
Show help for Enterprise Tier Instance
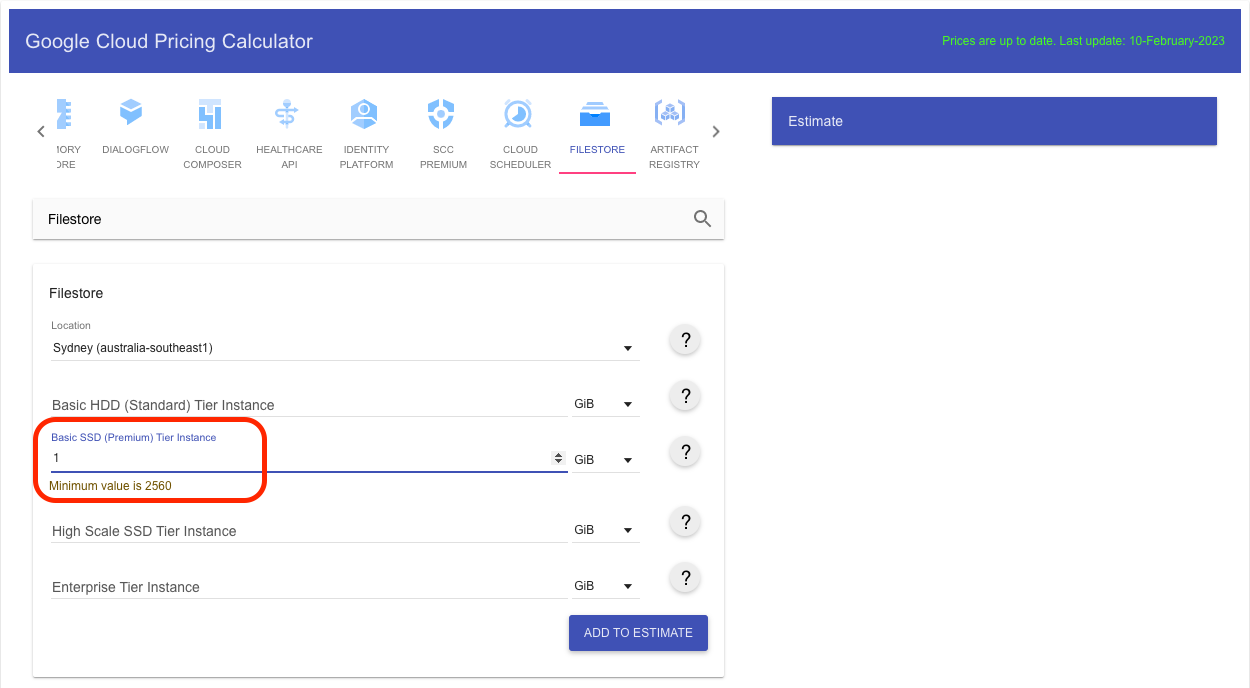tap(686, 578)
